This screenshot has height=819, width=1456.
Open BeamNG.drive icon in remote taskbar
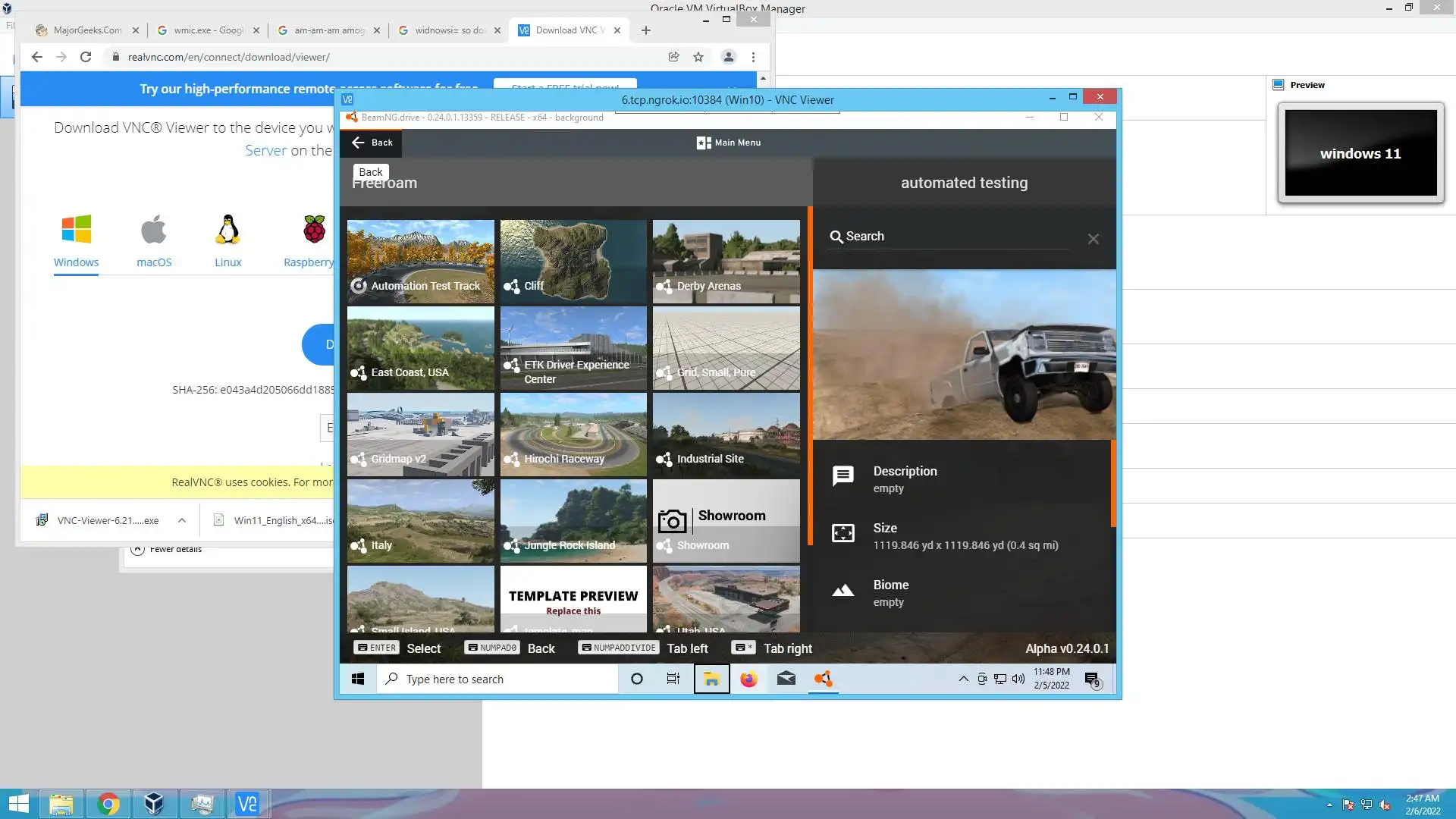pos(823,679)
